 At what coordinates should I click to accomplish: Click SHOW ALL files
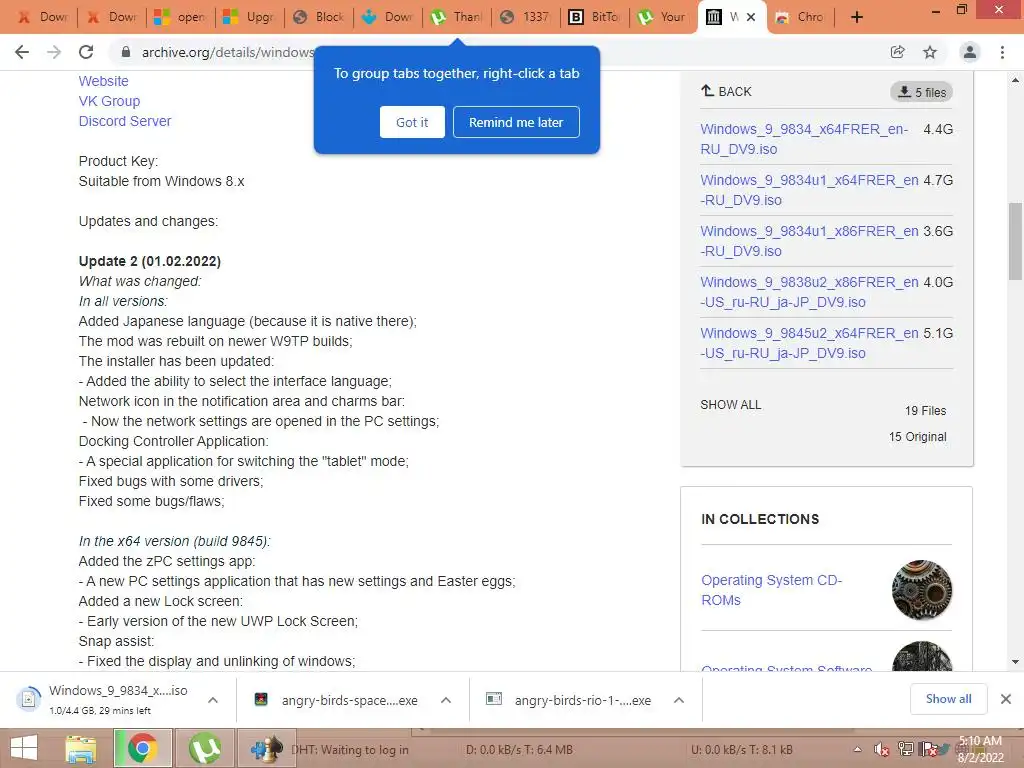pos(731,405)
